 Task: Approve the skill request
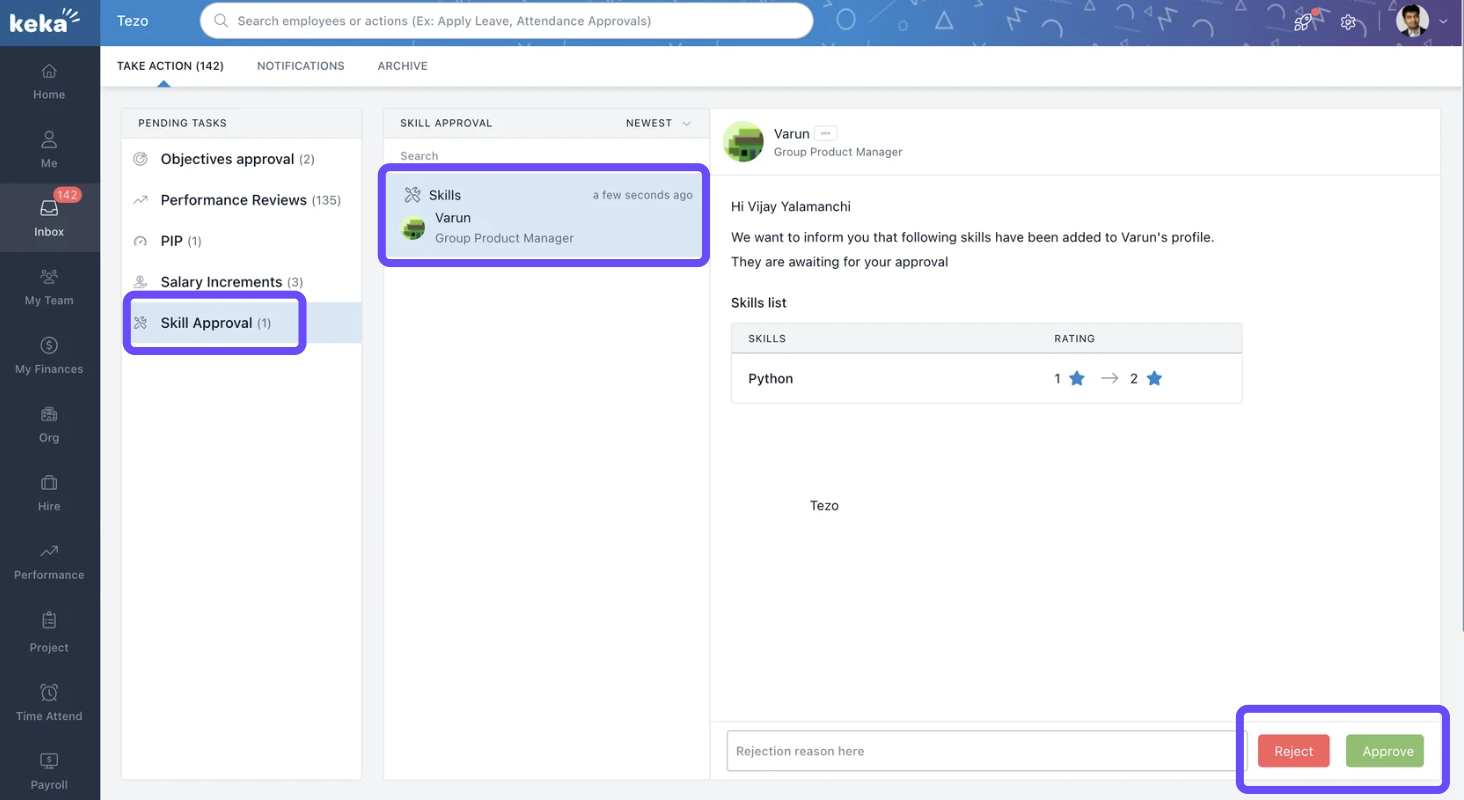tap(1387, 751)
